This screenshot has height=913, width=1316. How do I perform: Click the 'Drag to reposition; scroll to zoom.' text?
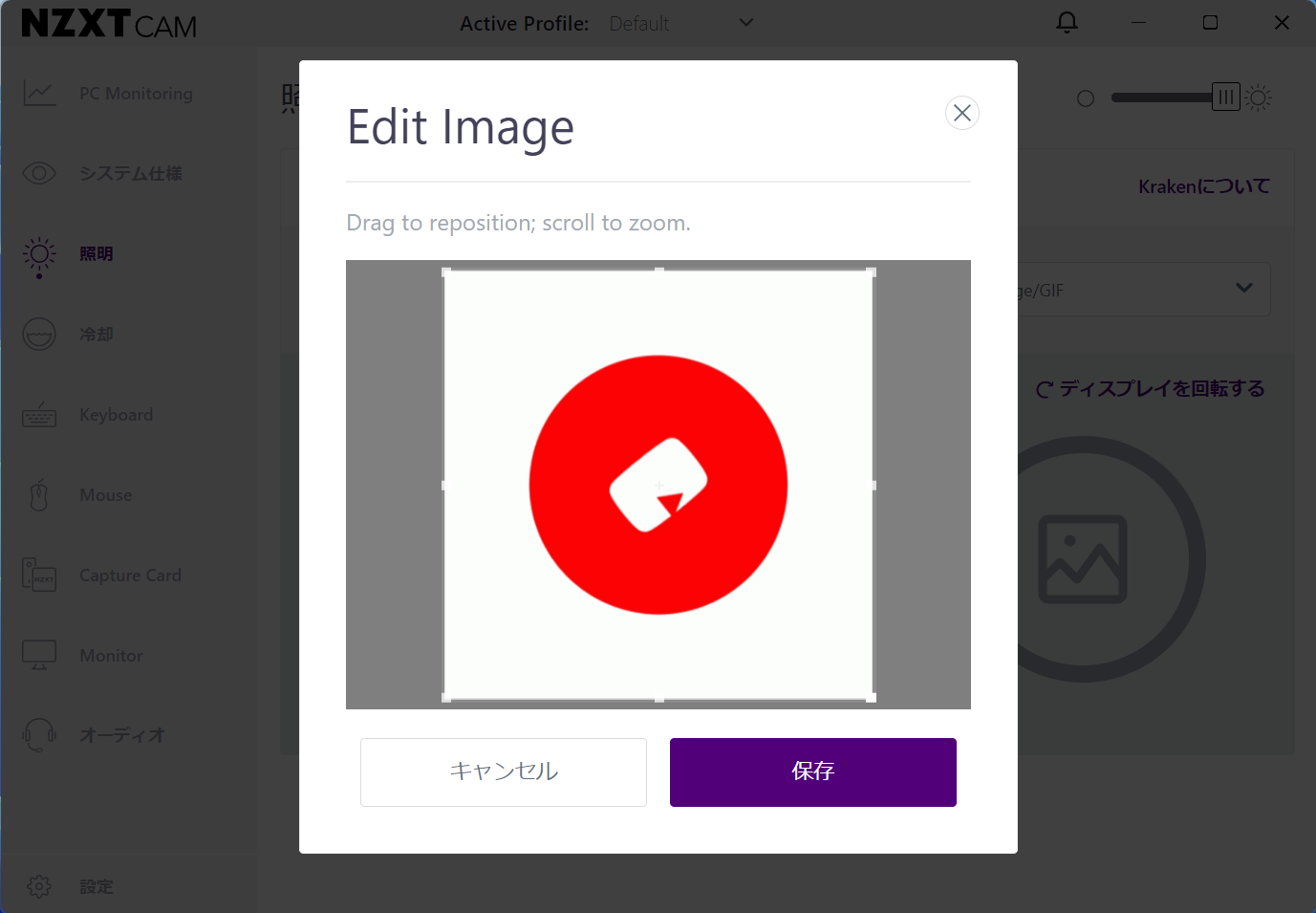[x=518, y=223]
